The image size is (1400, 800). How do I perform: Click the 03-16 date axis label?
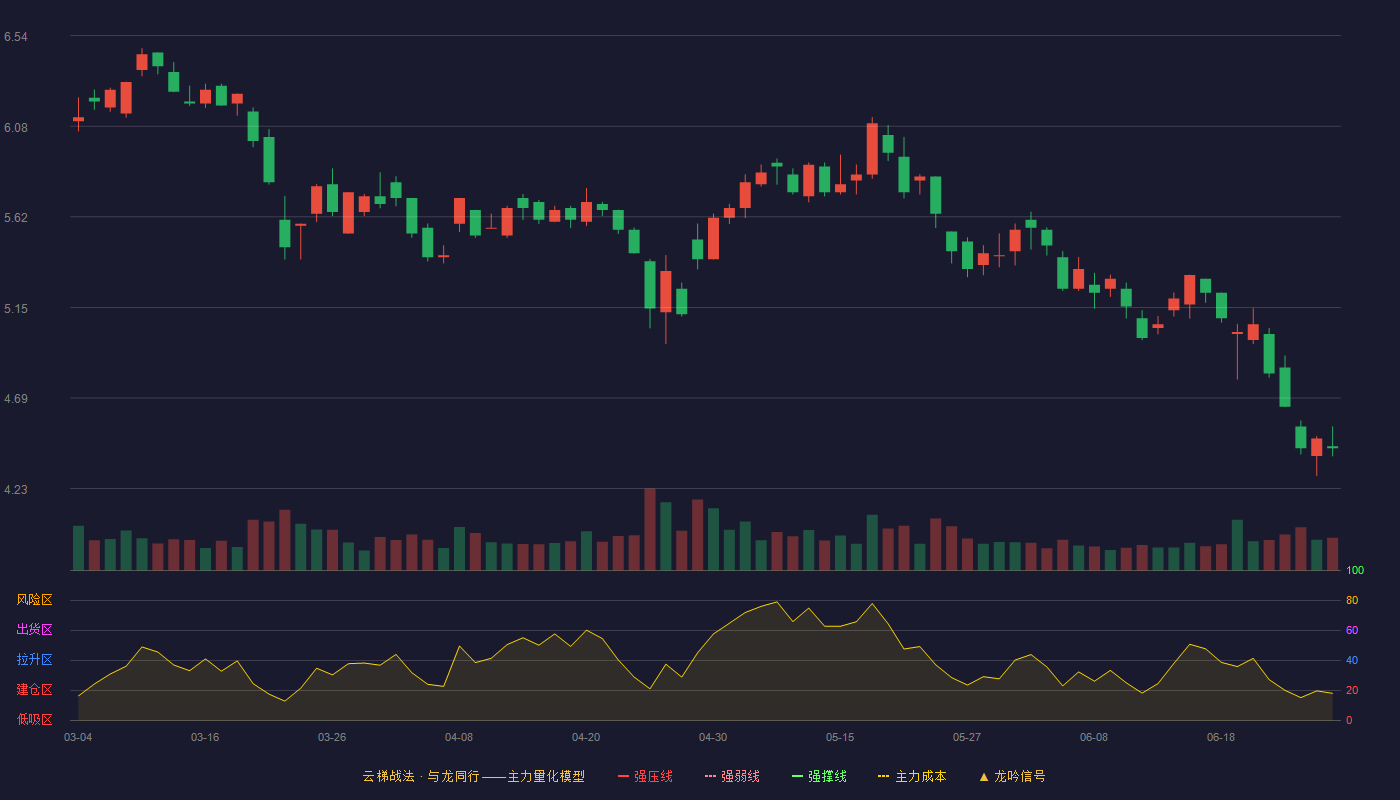(x=205, y=737)
